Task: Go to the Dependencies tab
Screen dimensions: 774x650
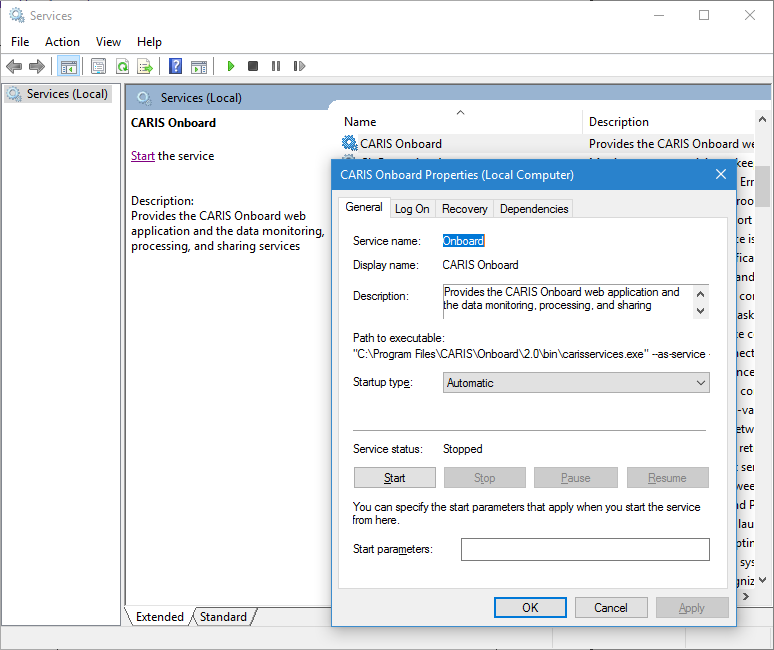Action: tap(534, 209)
